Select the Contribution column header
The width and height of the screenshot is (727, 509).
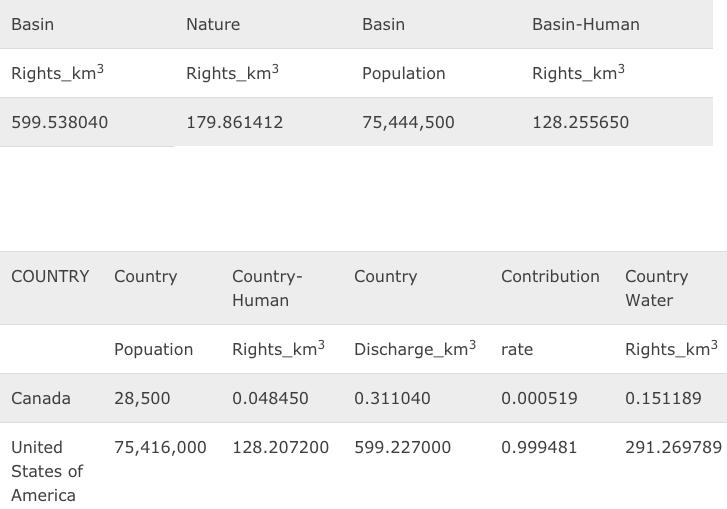[x=550, y=276]
